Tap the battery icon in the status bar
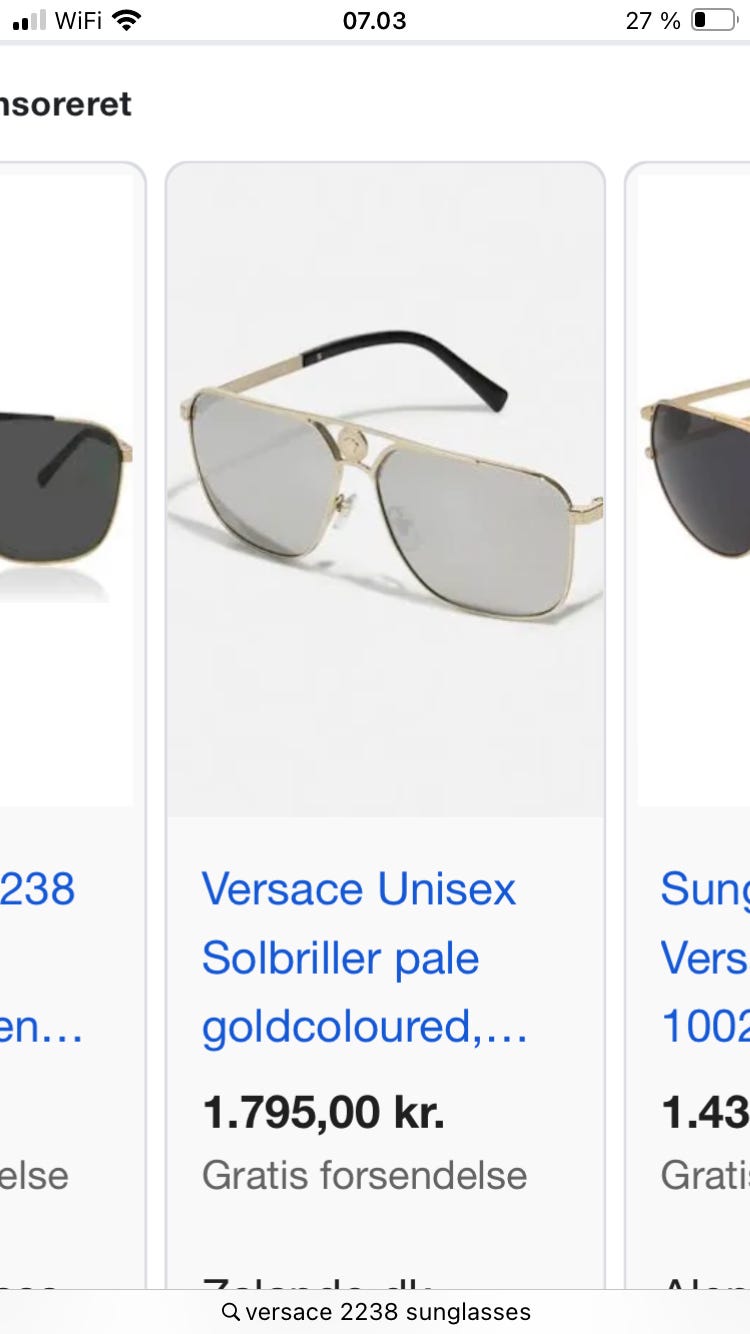The image size is (750, 1334). pos(714,20)
